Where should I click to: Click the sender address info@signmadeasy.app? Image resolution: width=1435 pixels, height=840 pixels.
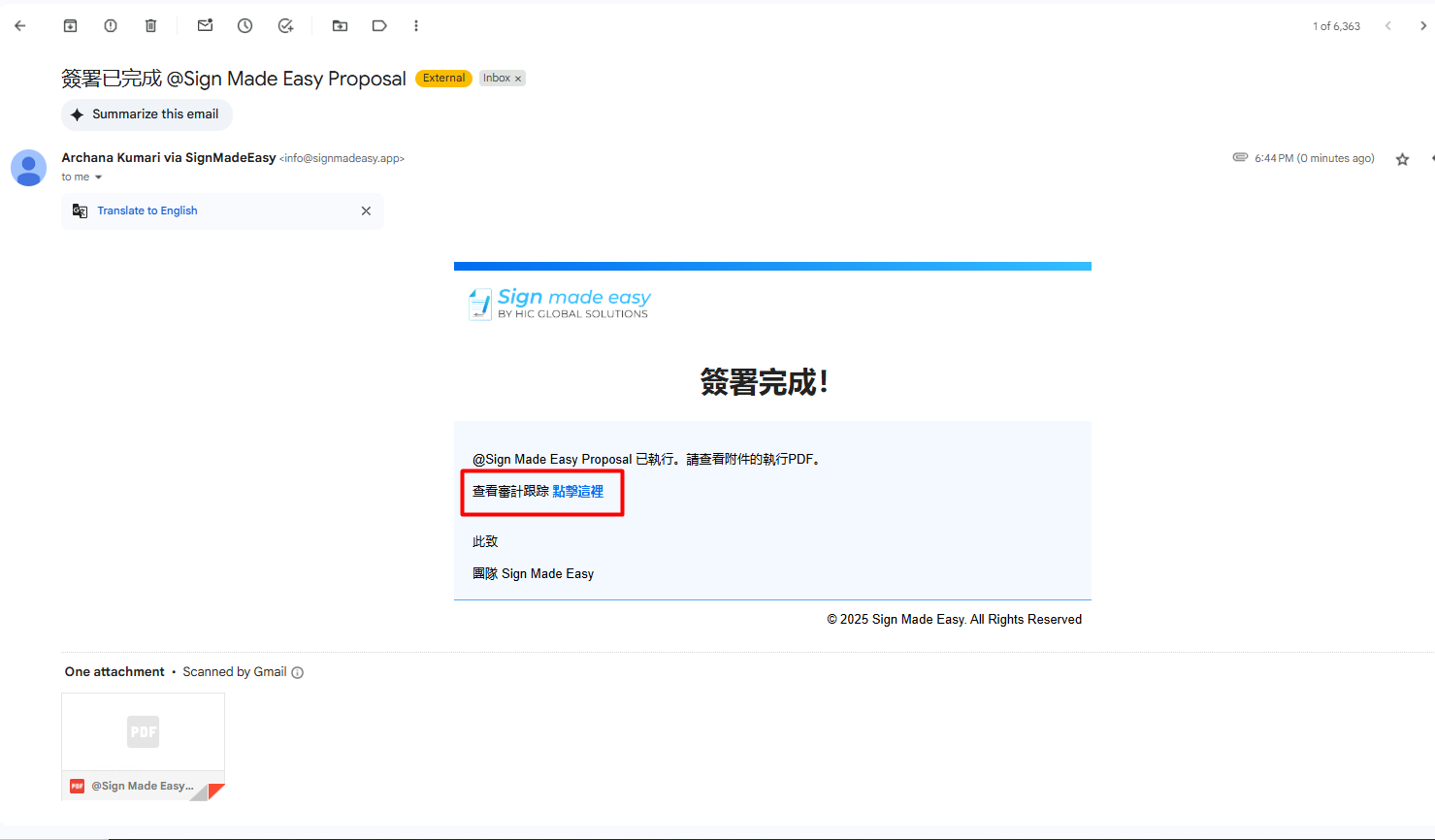click(x=342, y=159)
